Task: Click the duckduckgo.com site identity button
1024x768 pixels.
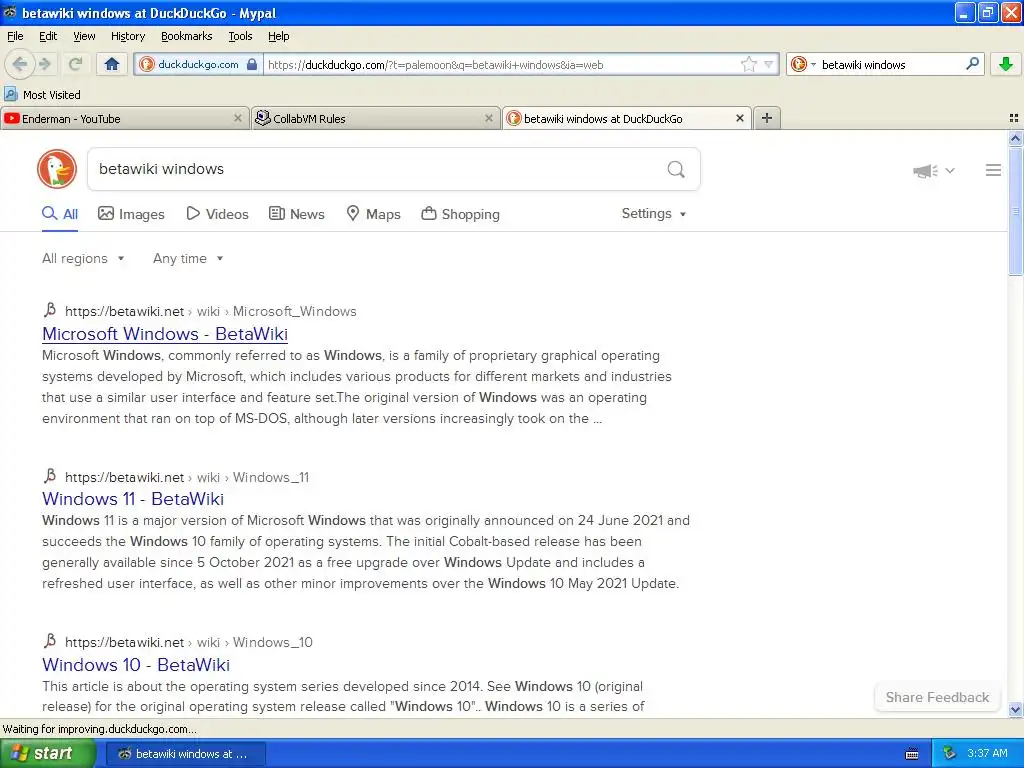Action: 198,64
